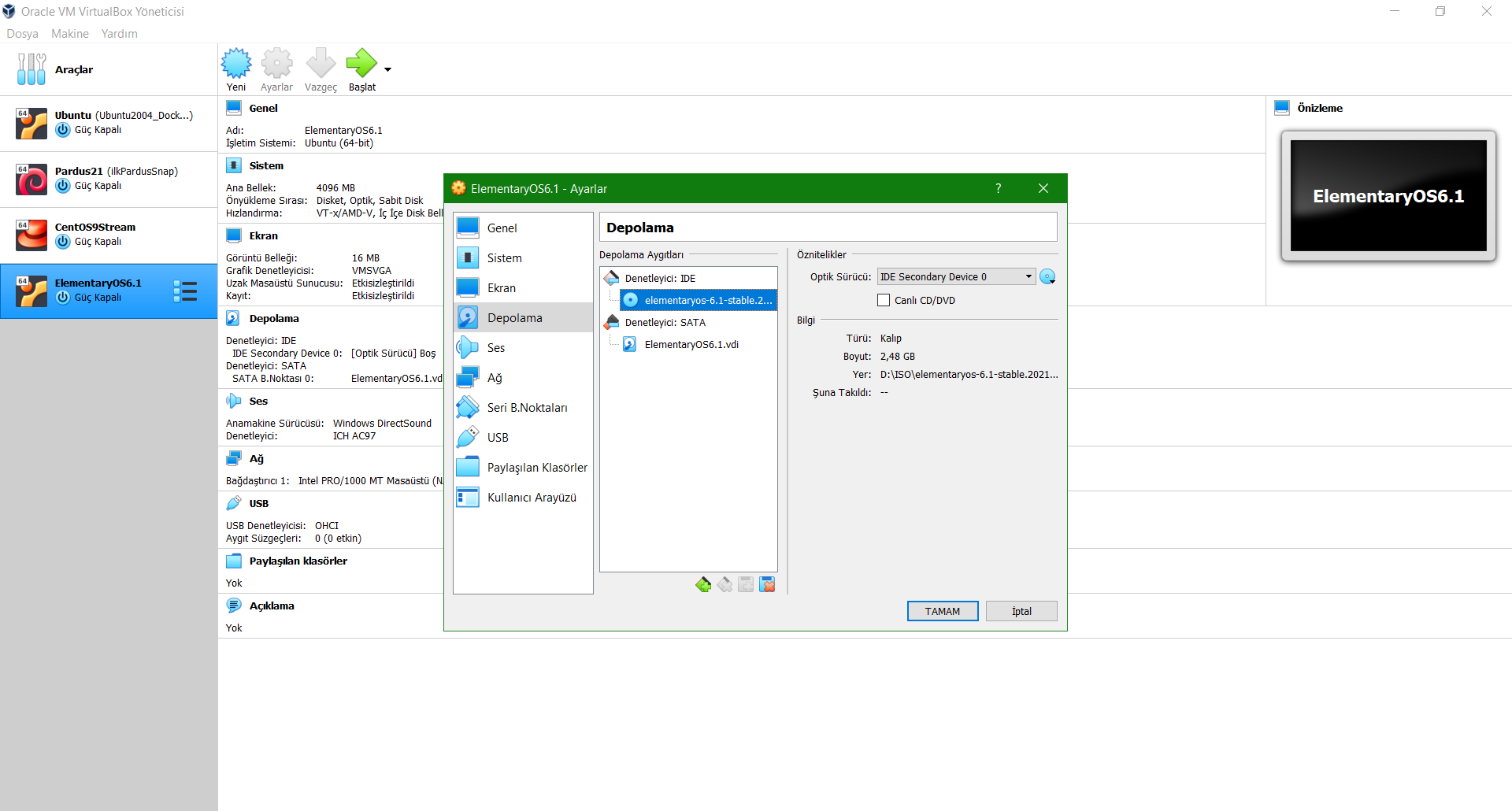Open the Makine menu

70,33
